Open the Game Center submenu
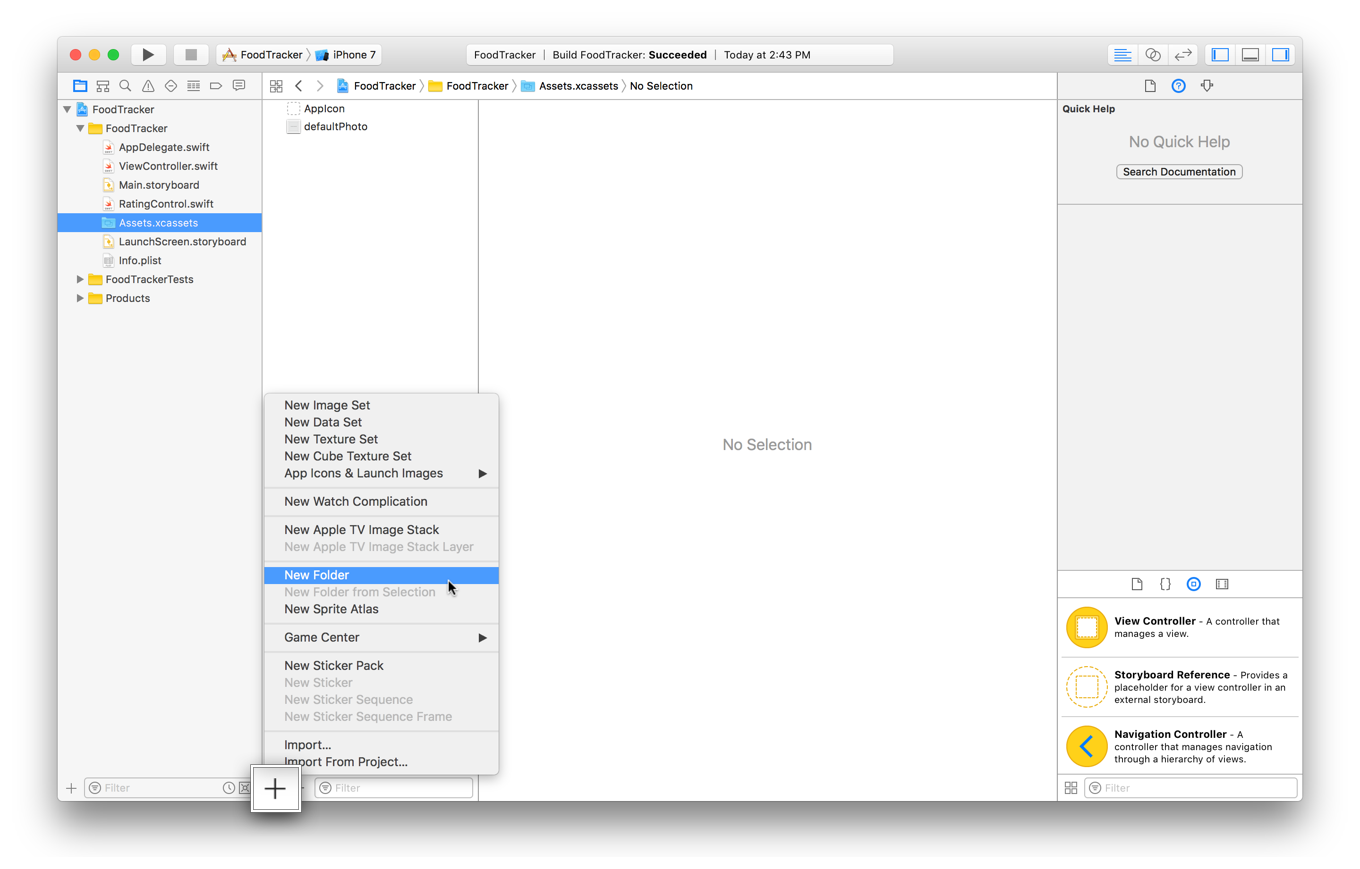1360x869 pixels. point(381,637)
